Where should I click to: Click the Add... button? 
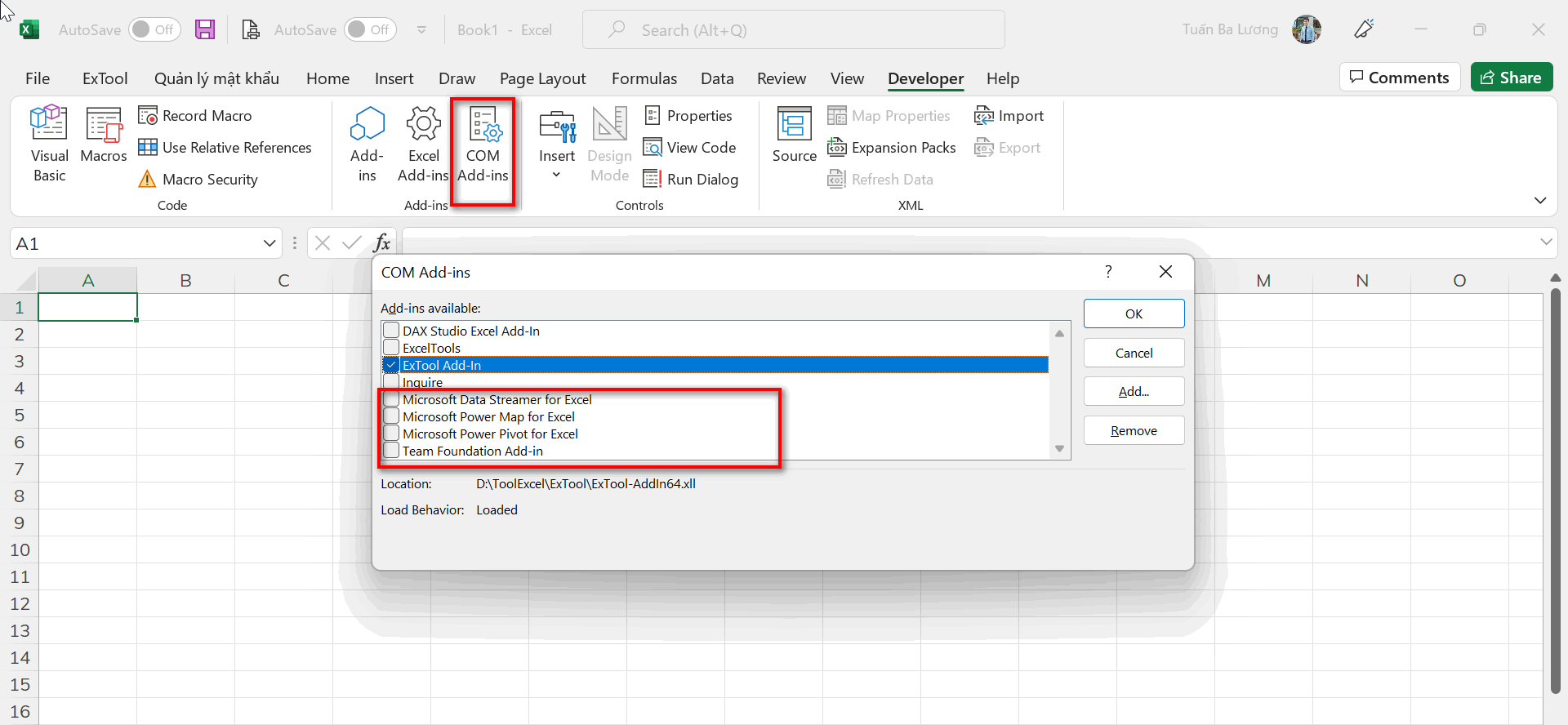1134,392
